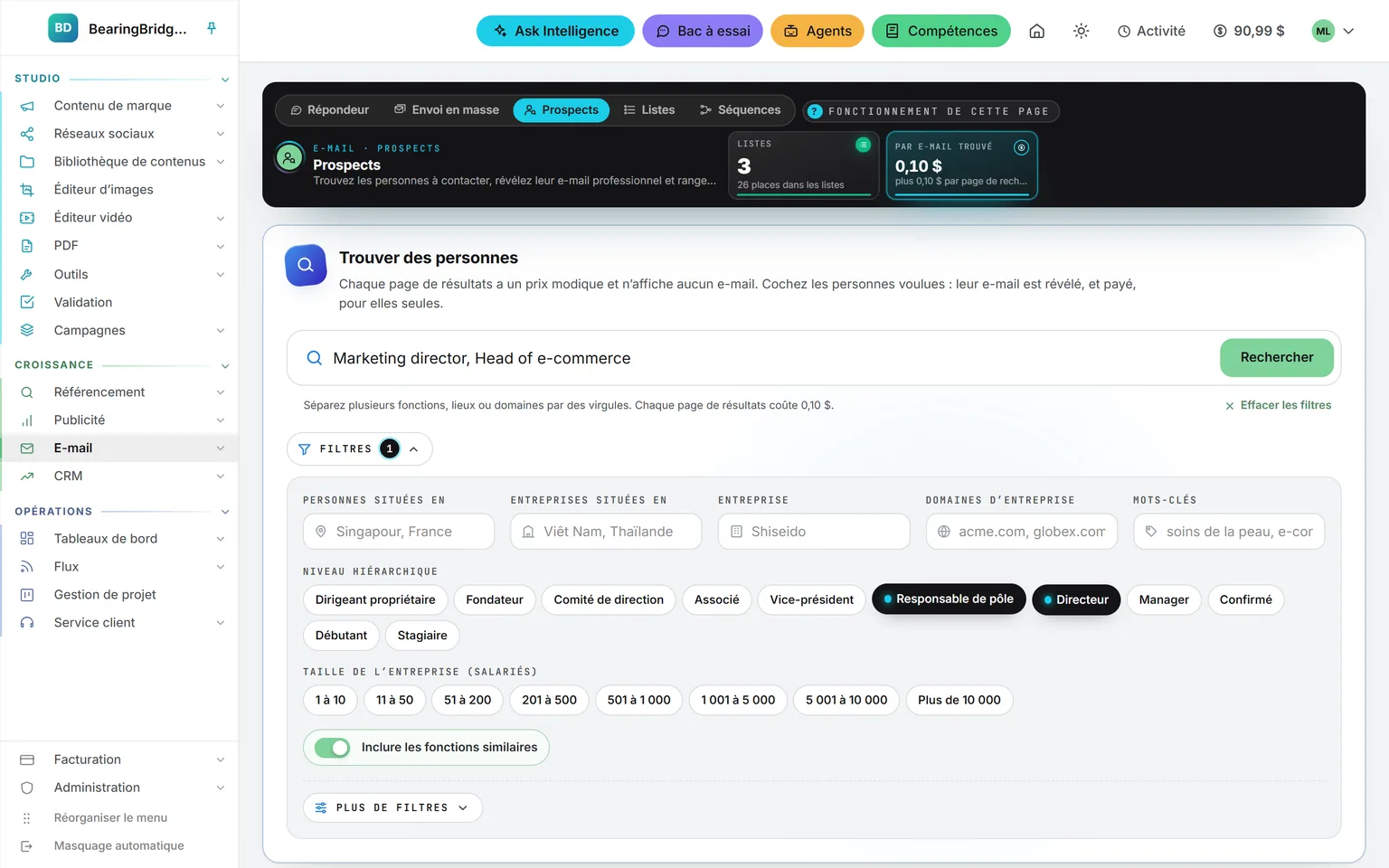Deselect the Directeur hierarchy chip
The image size is (1389, 868).
[1075, 599]
